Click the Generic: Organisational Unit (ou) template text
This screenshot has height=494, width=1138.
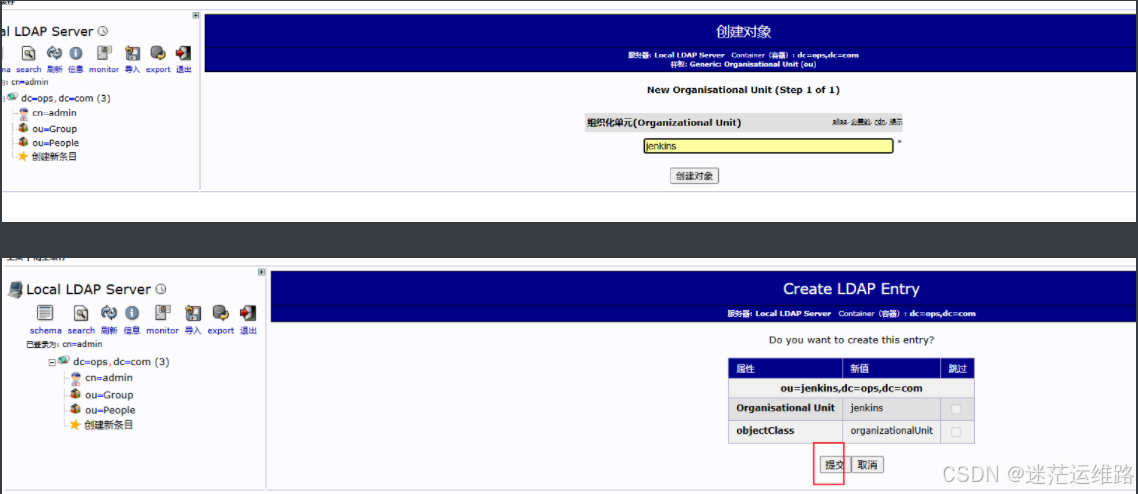click(753, 64)
